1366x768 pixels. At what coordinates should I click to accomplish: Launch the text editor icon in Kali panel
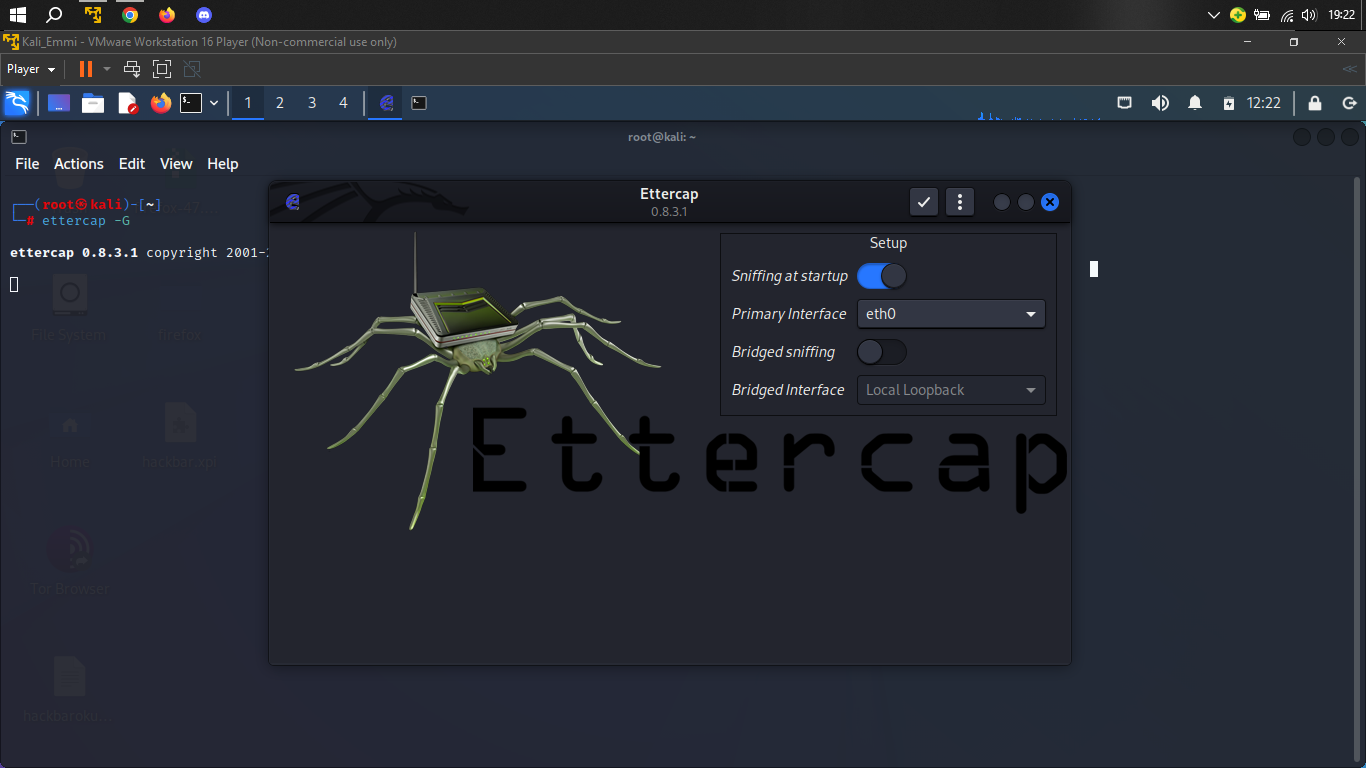[x=127, y=103]
